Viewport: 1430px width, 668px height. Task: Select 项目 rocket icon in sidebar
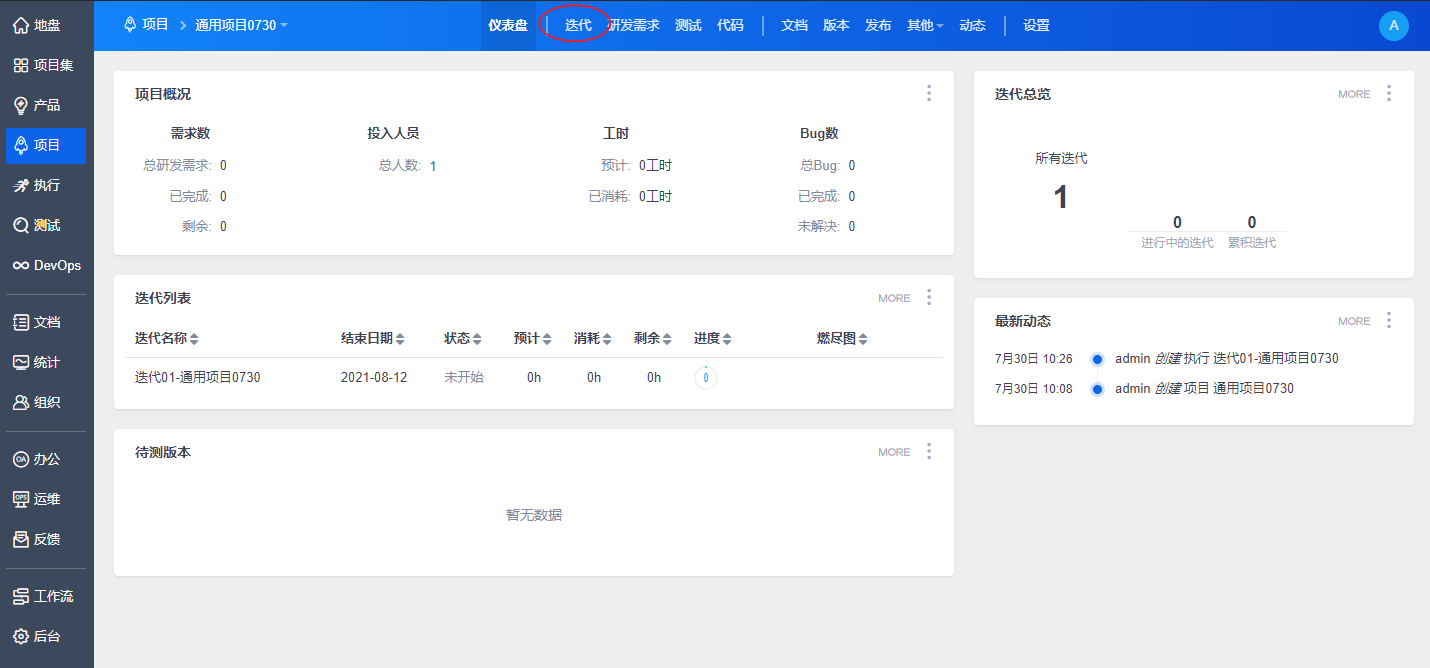coord(20,145)
